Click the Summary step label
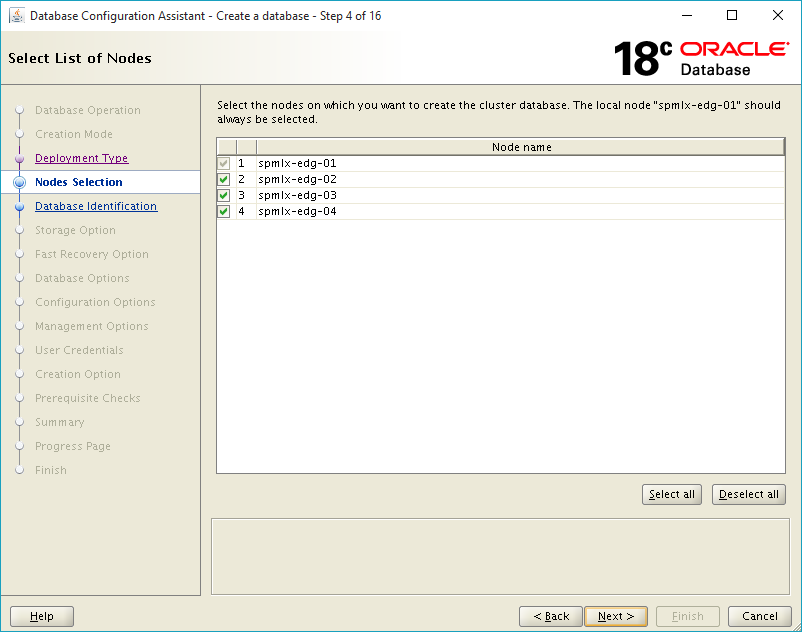802x632 pixels. click(x=59, y=422)
